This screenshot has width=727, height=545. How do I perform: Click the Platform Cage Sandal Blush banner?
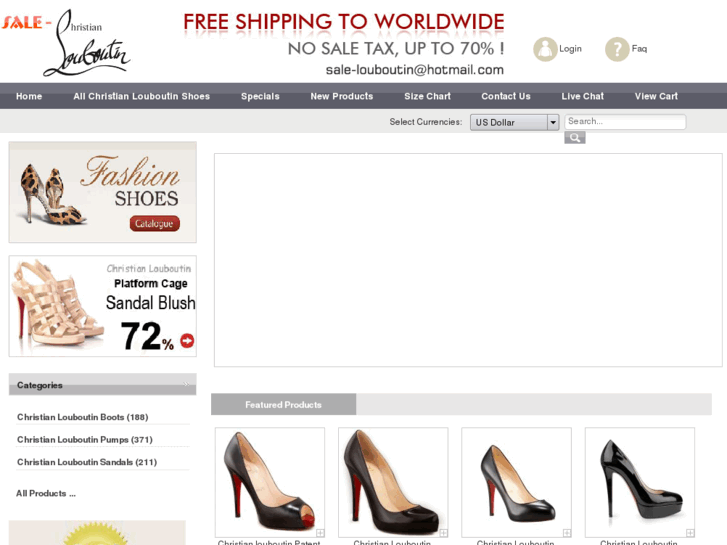[x=102, y=306]
